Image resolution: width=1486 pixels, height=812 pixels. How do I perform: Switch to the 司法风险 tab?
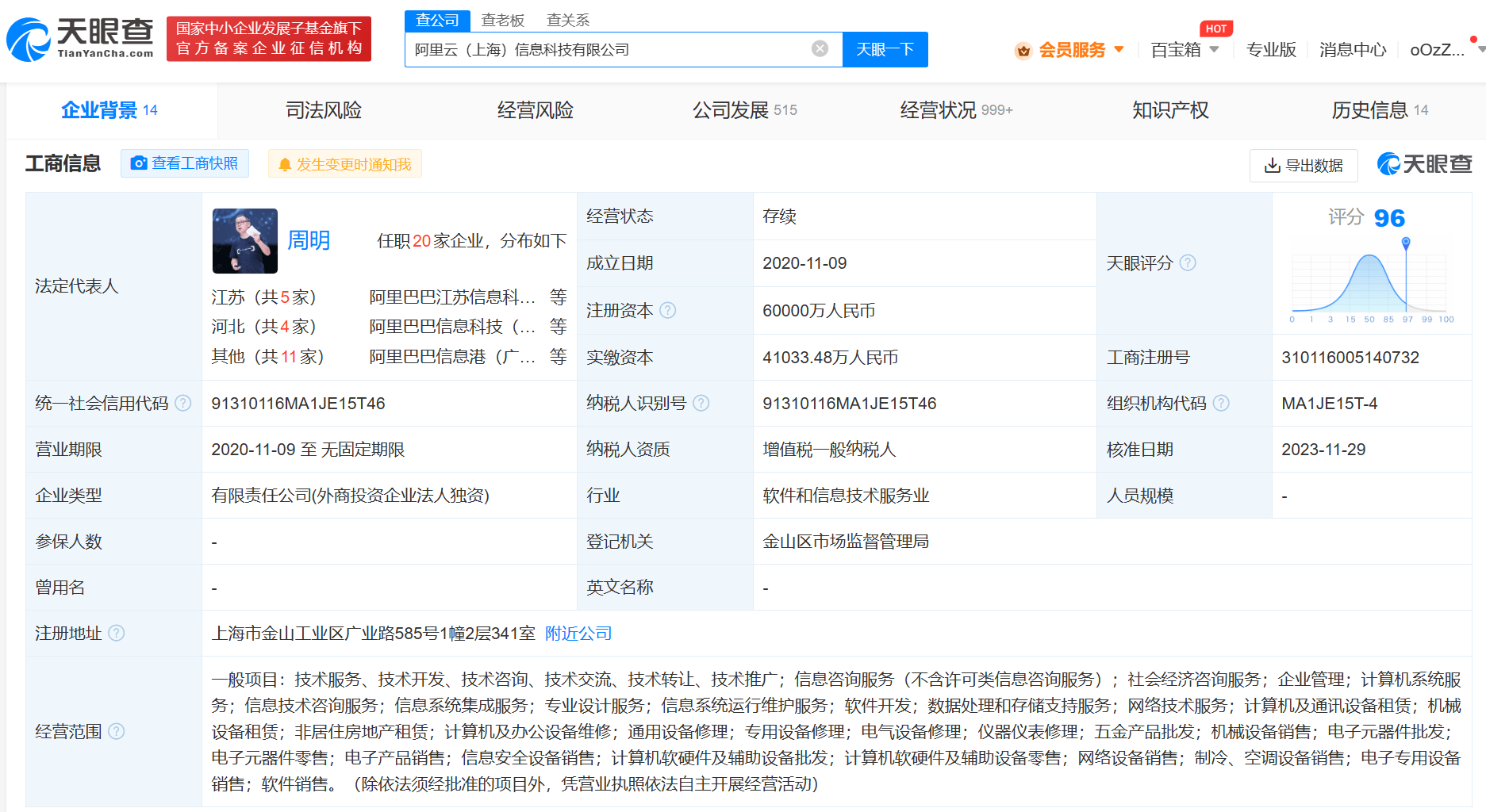click(323, 110)
